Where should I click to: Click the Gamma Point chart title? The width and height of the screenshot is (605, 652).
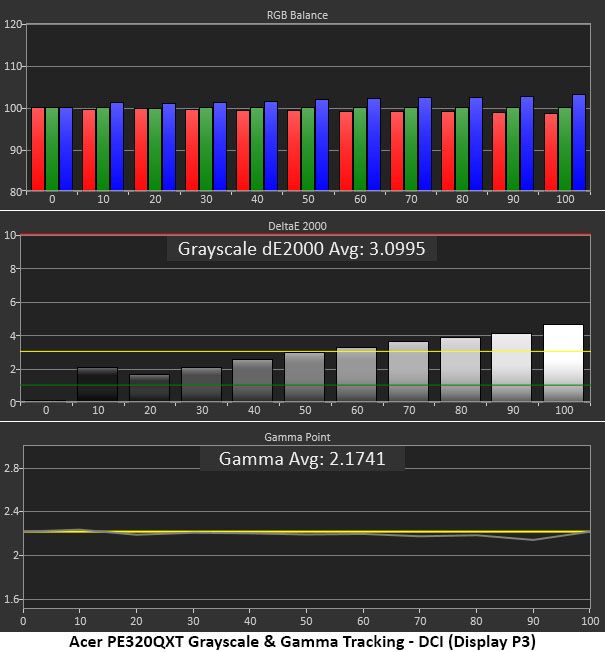point(297,437)
